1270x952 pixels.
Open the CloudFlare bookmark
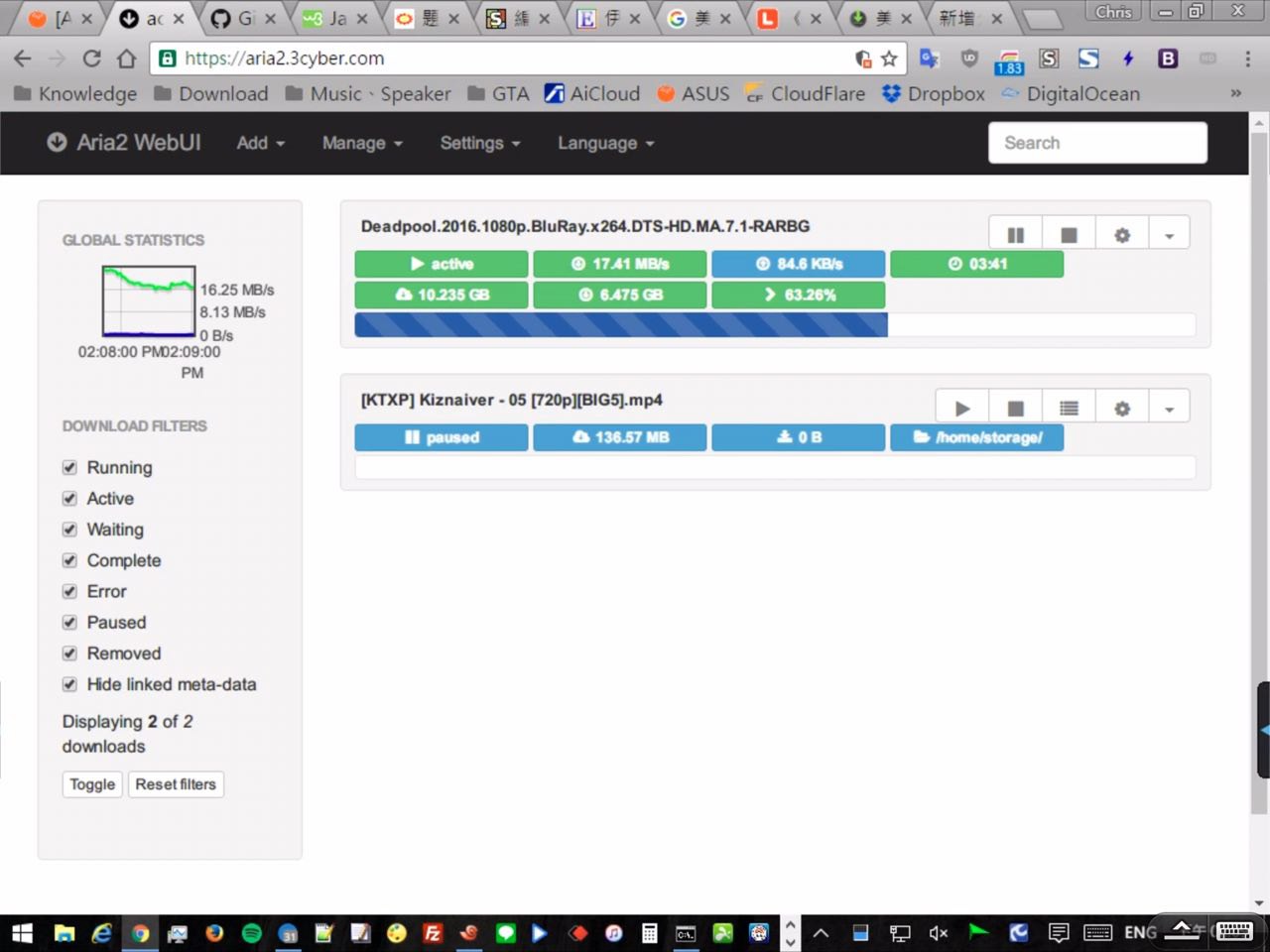(x=805, y=94)
